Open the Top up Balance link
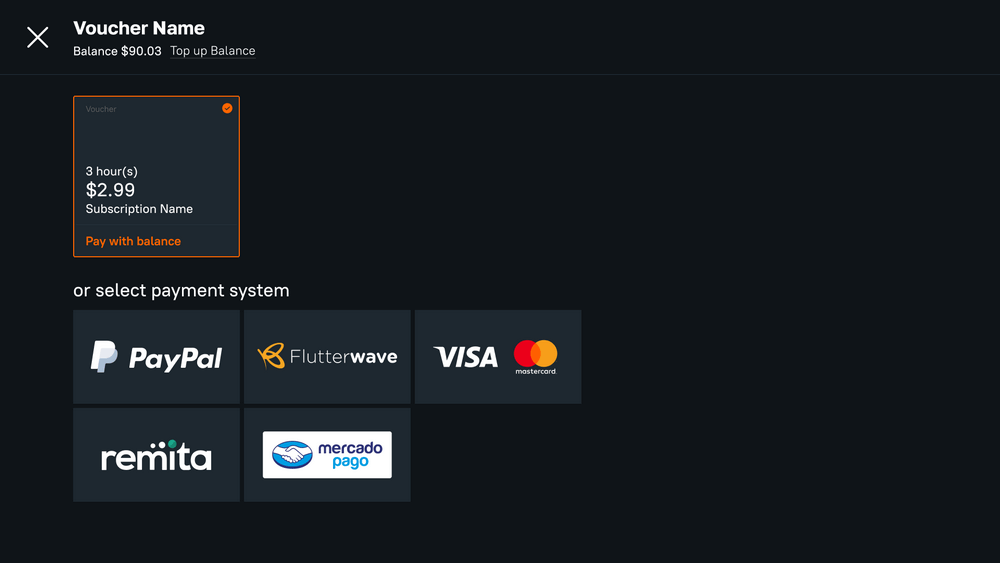The width and height of the screenshot is (1000, 563). click(x=212, y=51)
